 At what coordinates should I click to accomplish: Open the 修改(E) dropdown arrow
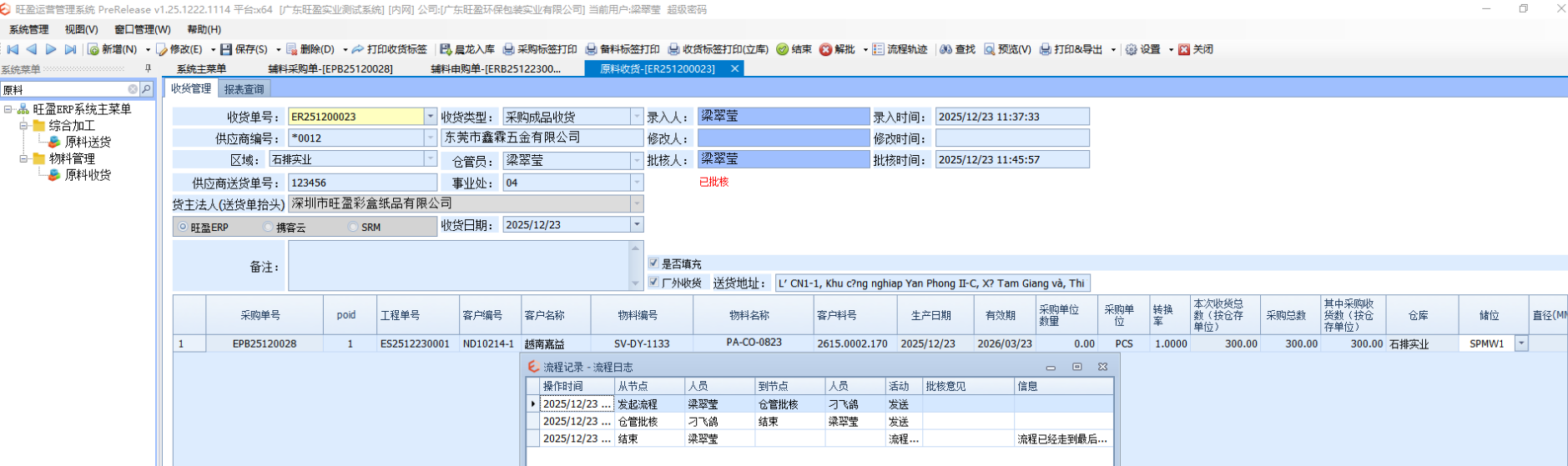tap(213, 50)
